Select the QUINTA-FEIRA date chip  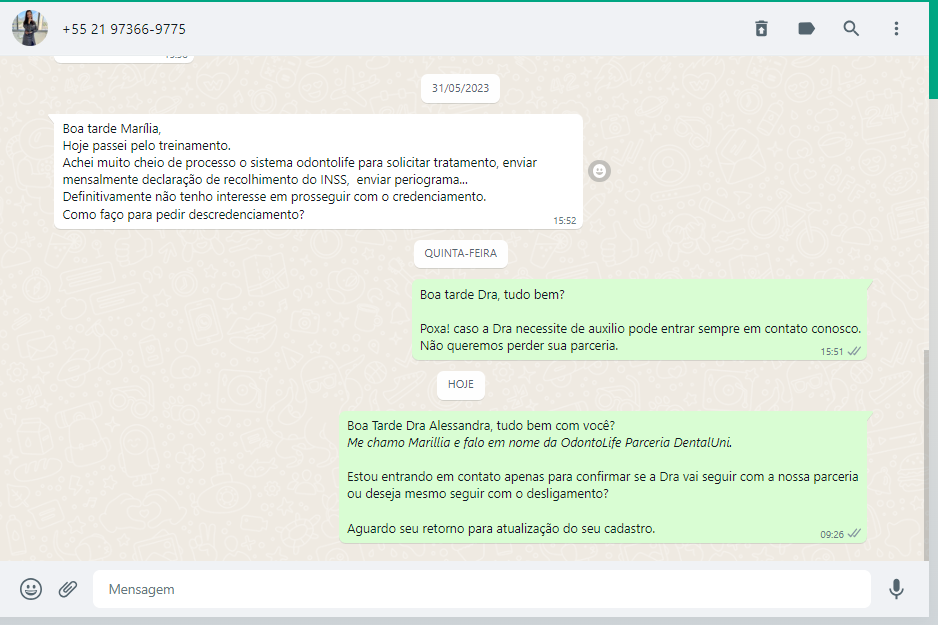460,254
